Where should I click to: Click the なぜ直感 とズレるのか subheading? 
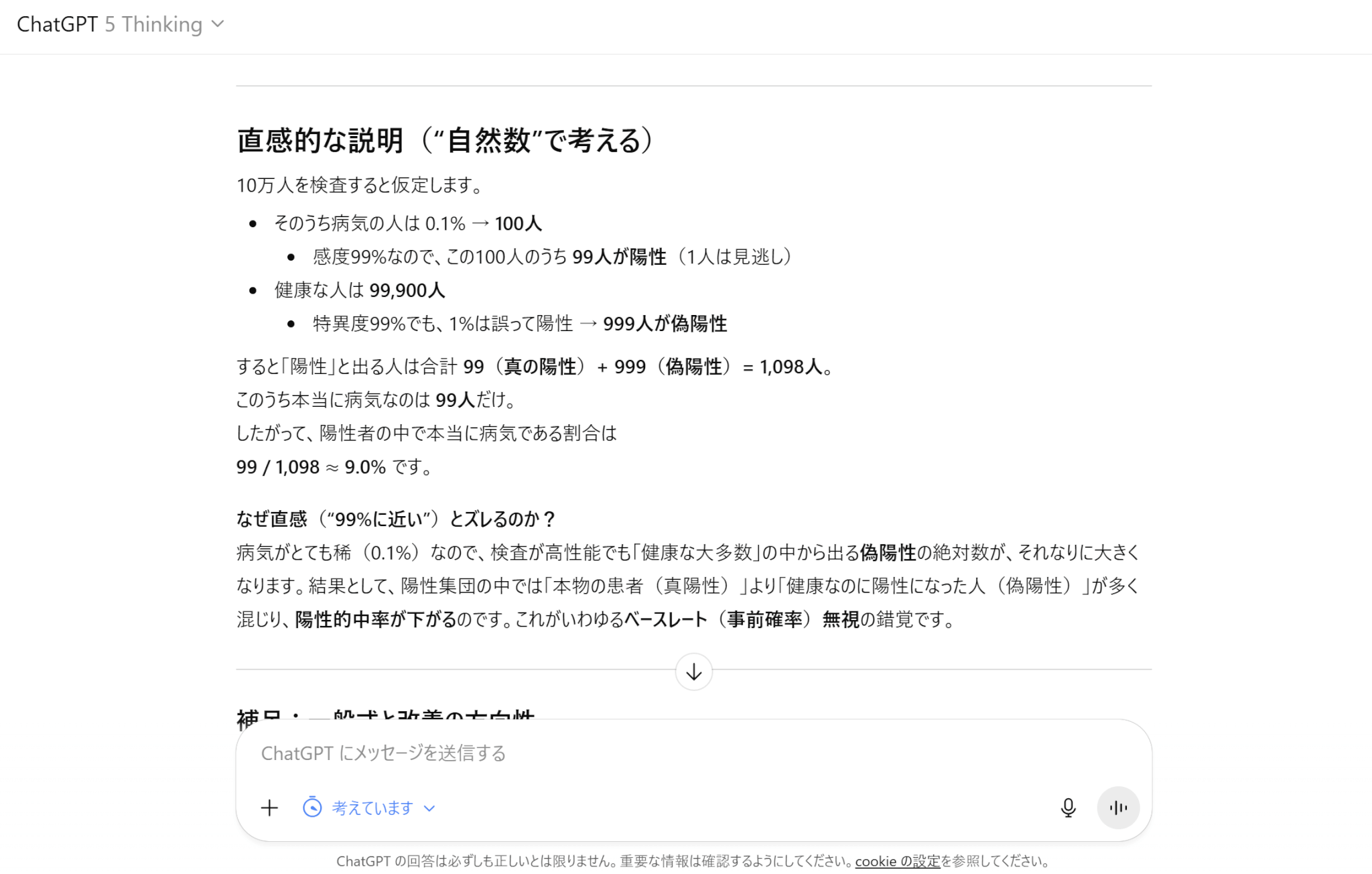pos(395,519)
